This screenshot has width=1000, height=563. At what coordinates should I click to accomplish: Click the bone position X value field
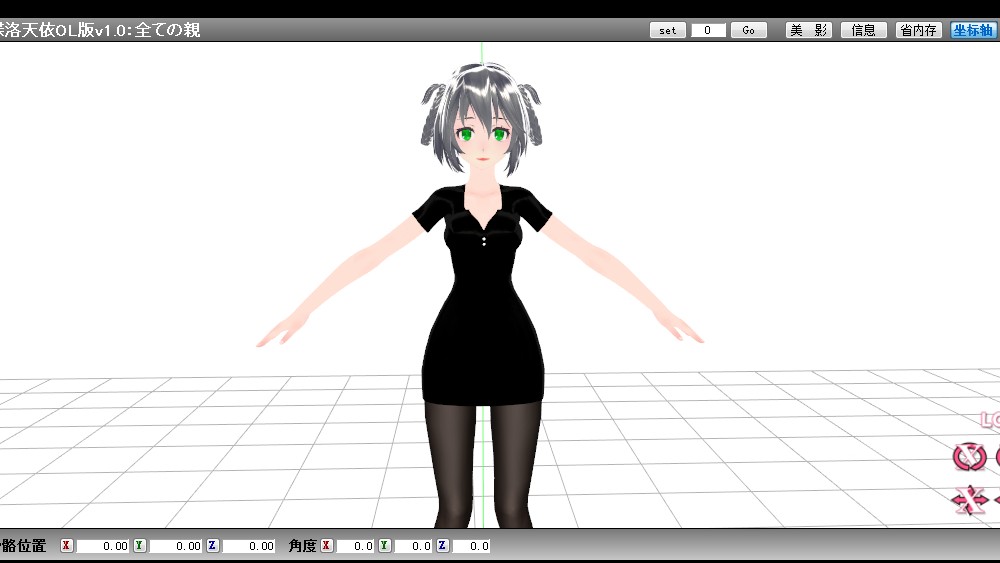coord(104,546)
